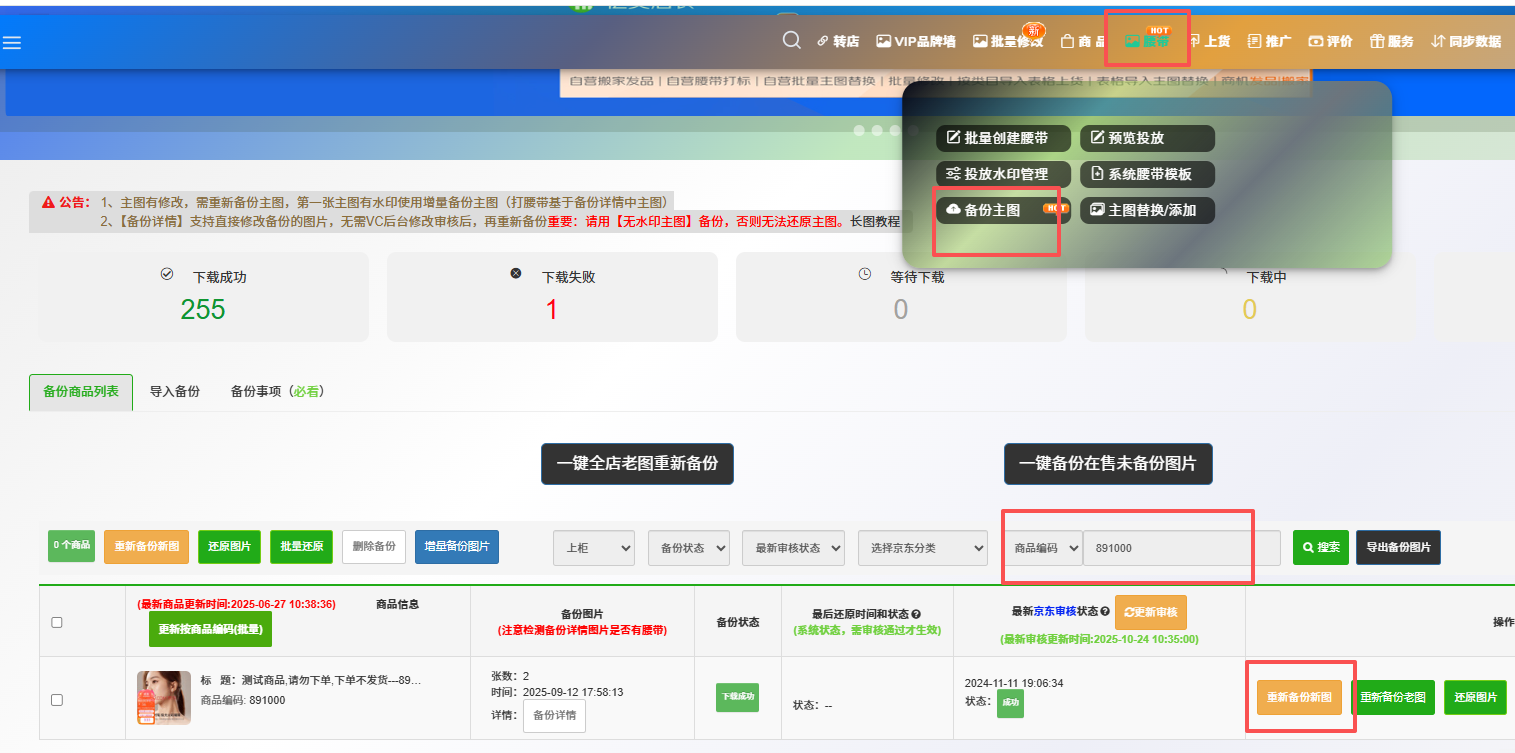Screen dimensions: 1515x753
Task: Open the hamburger menu icon
Action: [x=12, y=42]
